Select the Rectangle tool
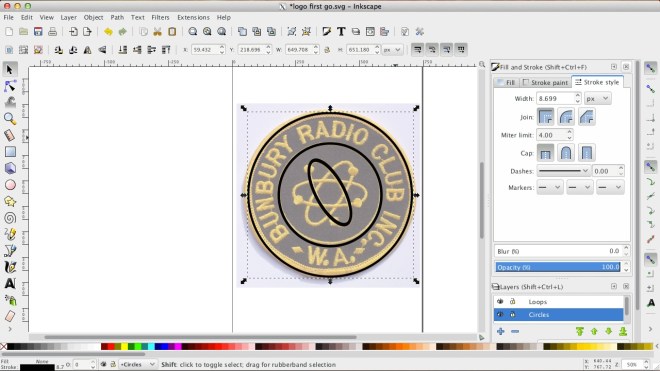660x371 pixels. click(x=10, y=152)
